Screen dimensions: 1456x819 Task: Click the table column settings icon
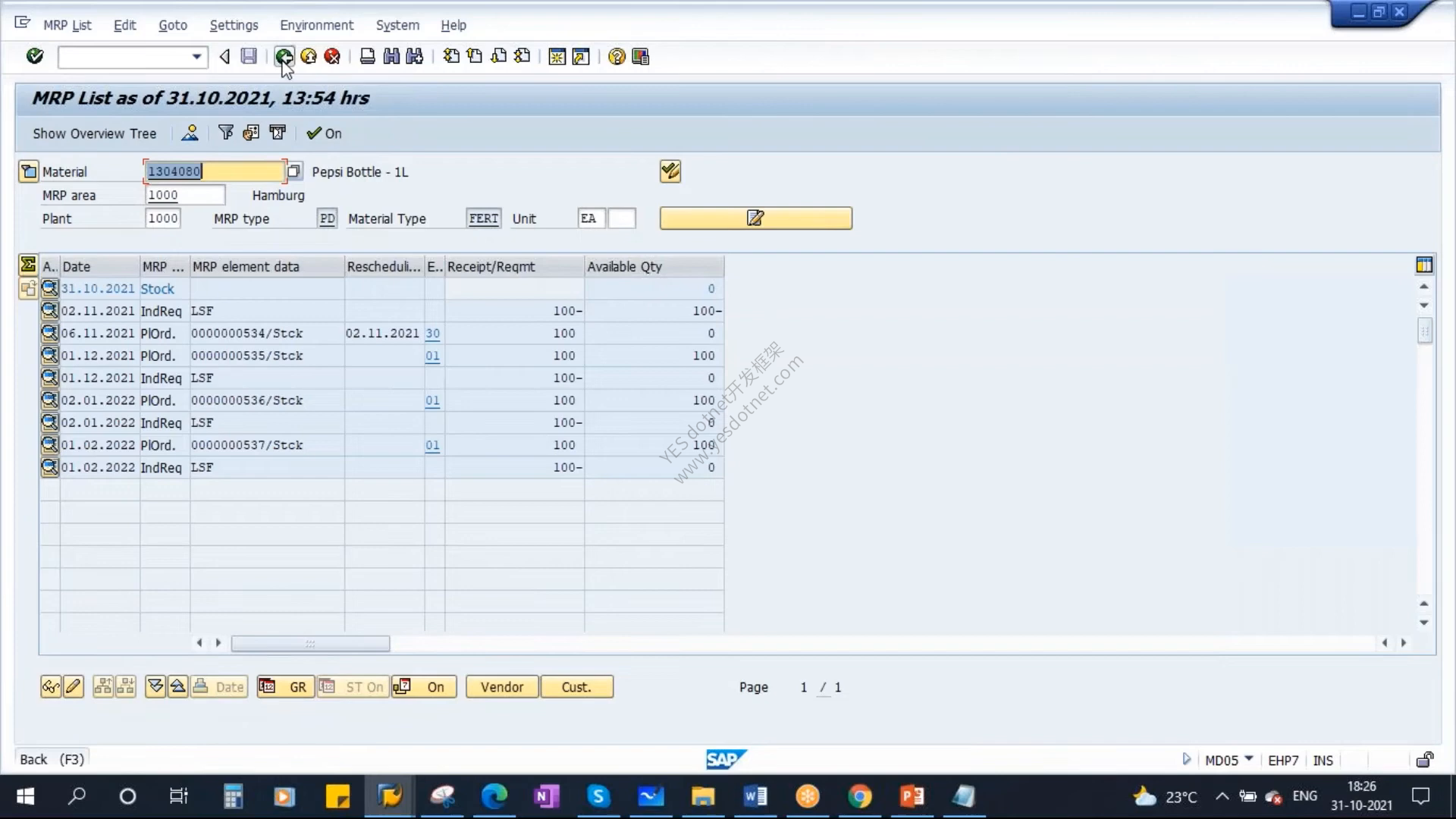tap(1424, 265)
